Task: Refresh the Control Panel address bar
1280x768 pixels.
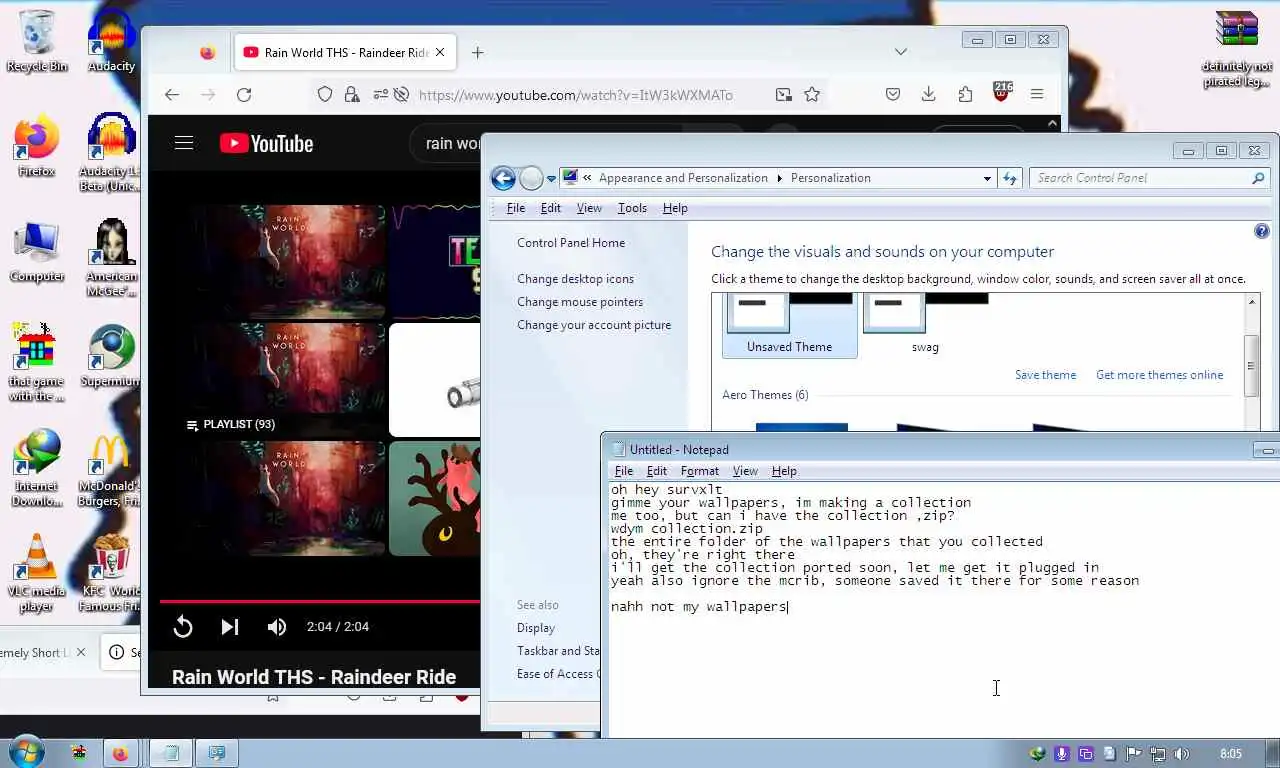Action: click(x=1009, y=179)
